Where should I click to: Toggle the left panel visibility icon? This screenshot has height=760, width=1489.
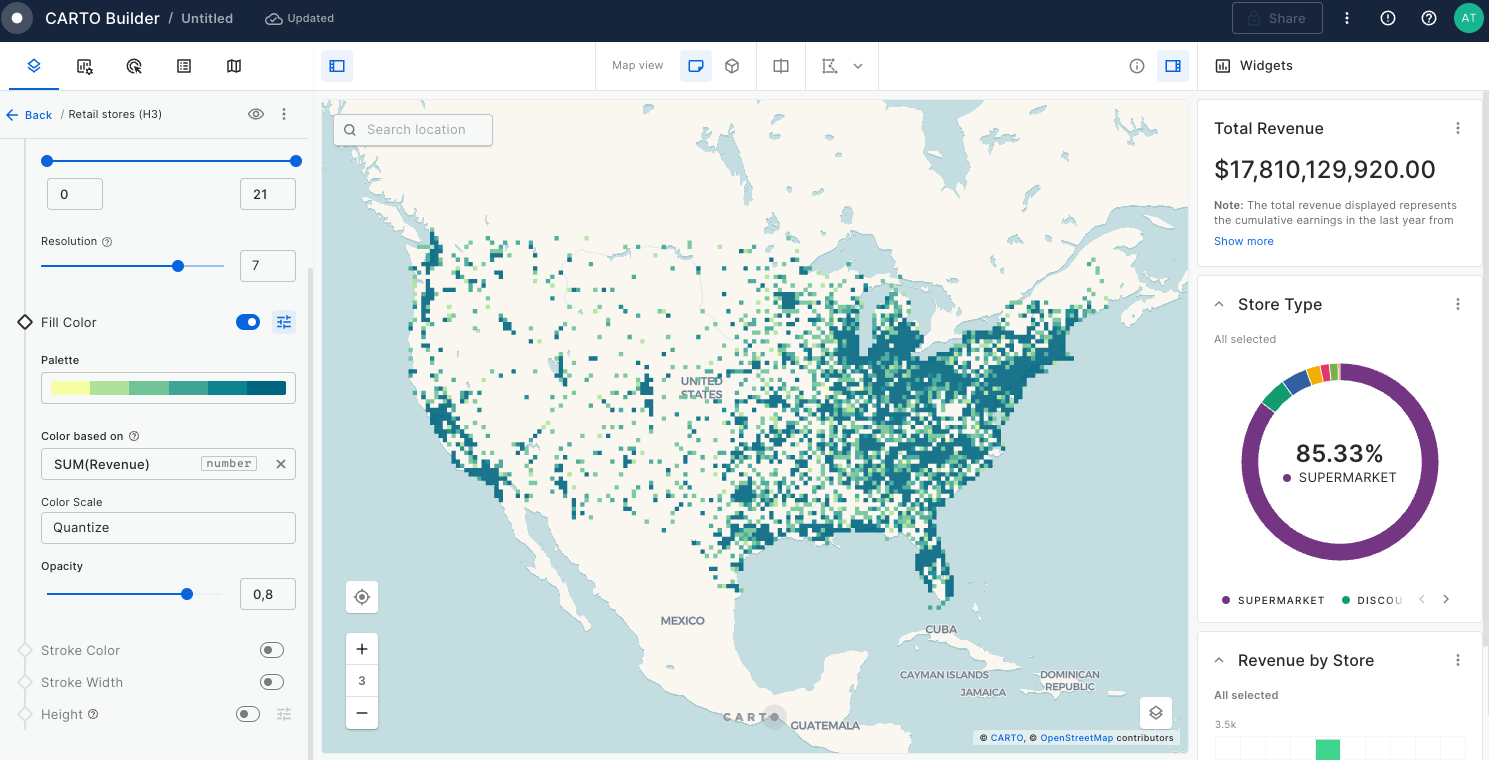(337, 66)
